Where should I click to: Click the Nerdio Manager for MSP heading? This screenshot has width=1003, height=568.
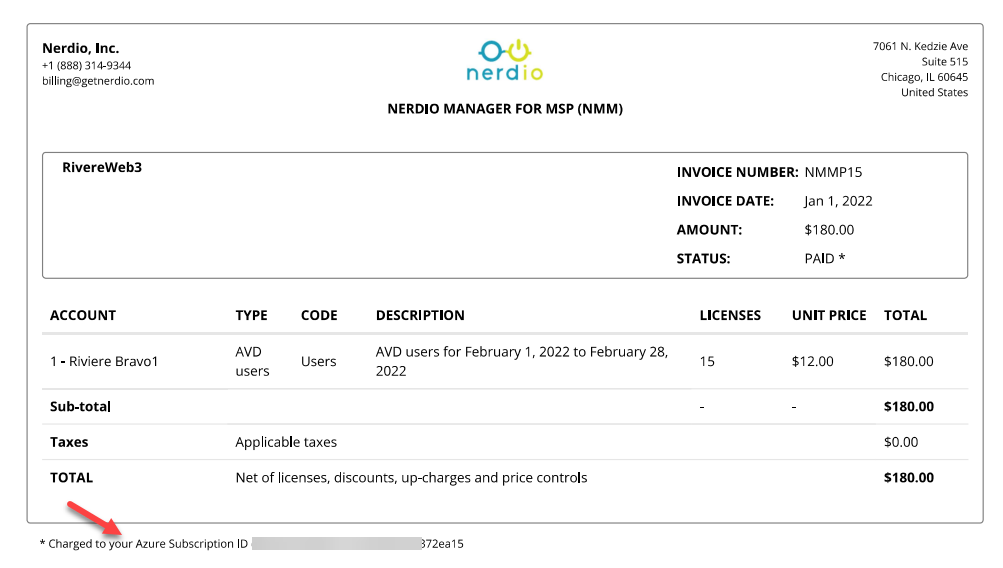pyautogui.click(x=504, y=109)
